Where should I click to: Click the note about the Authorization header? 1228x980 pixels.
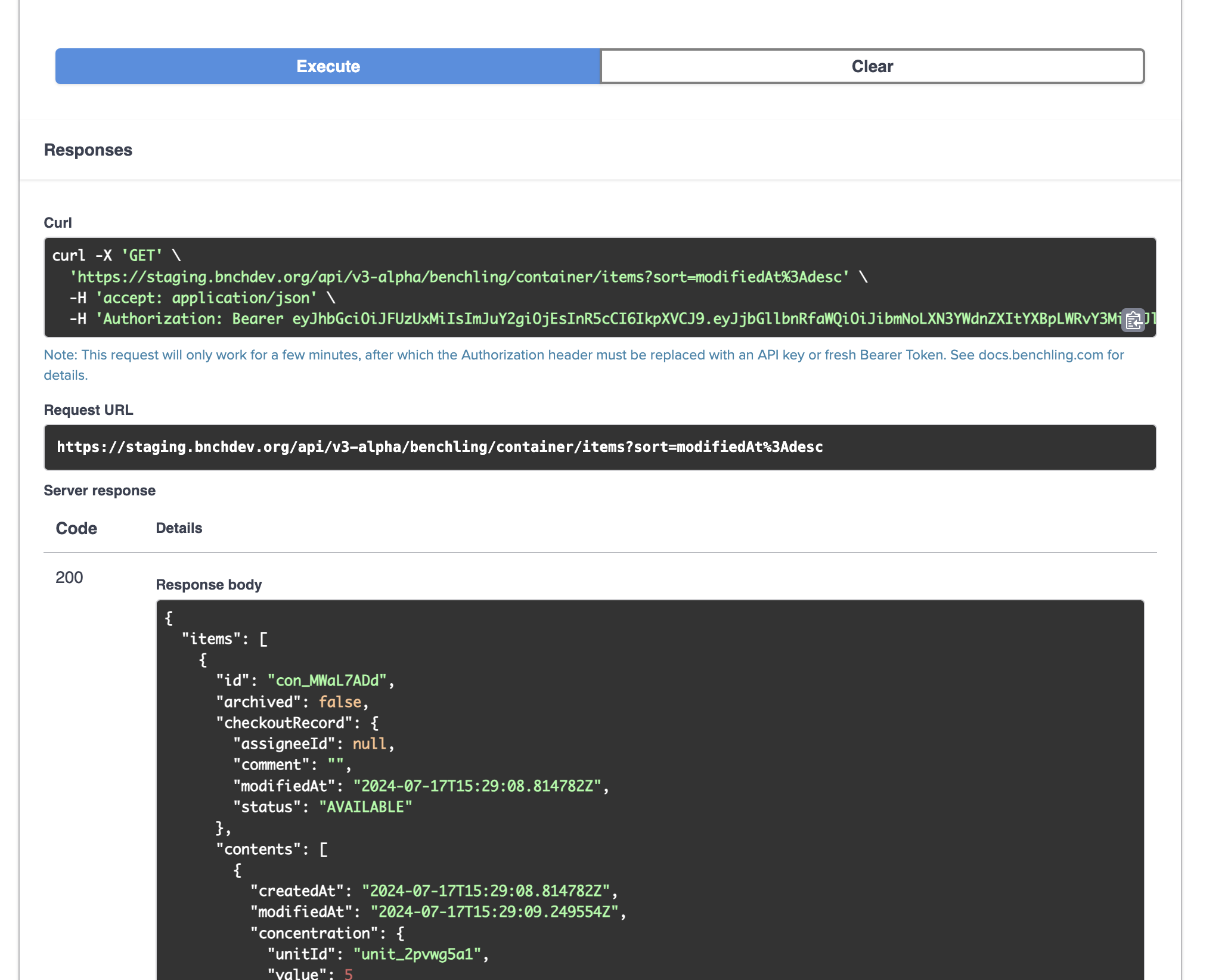pyautogui.click(x=584, y=365)
